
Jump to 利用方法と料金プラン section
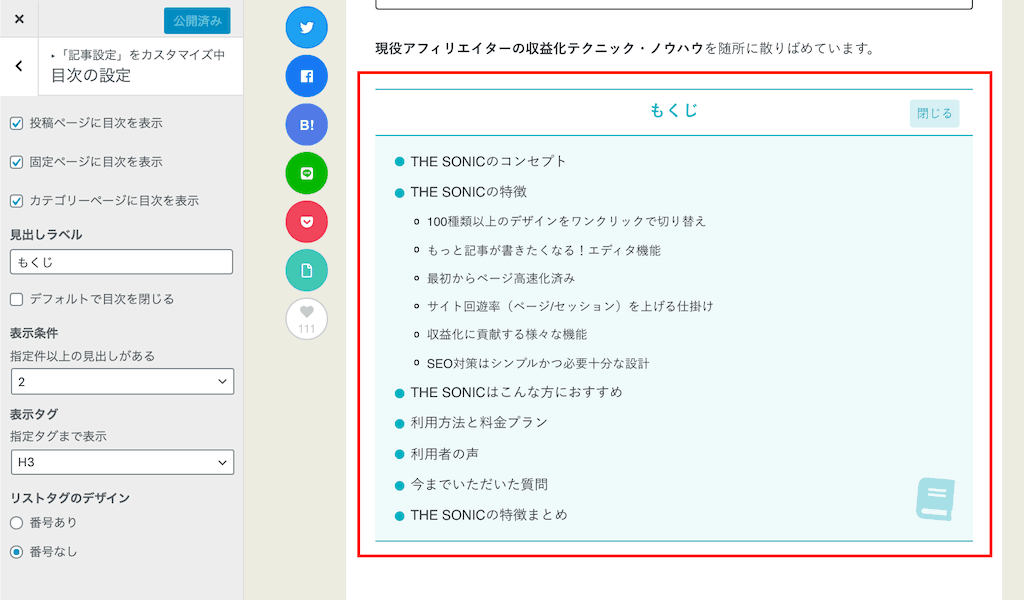pos(479,423)
